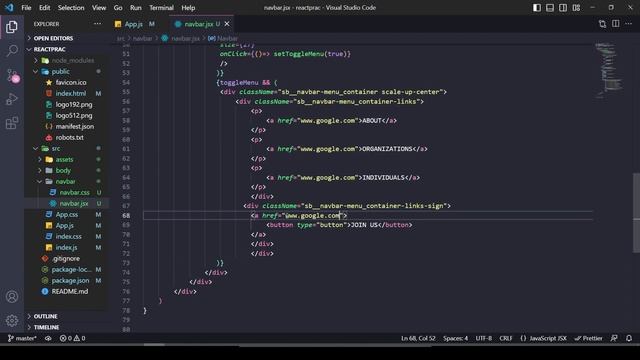
Task: Go to line via Ln 68 Col 52
Action: pyautogui.click(x=418, y=338)
